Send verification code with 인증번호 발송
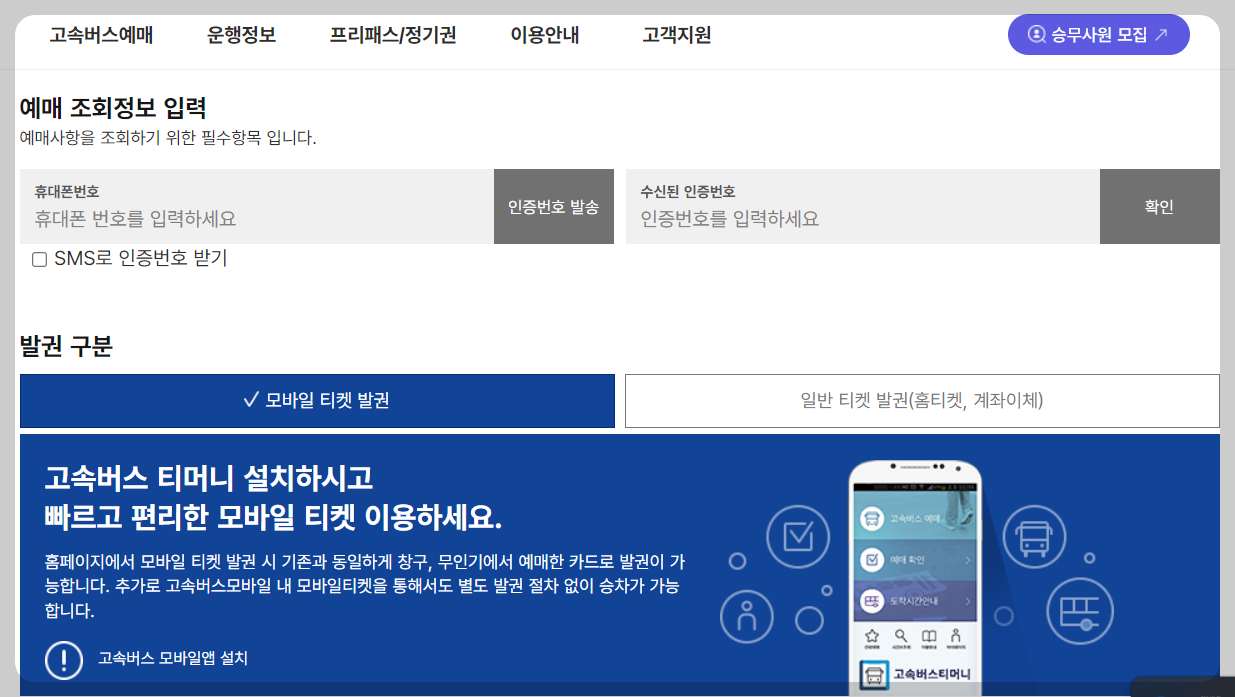Viewport: 1235px width, 697px height. [x=553, y=207]
